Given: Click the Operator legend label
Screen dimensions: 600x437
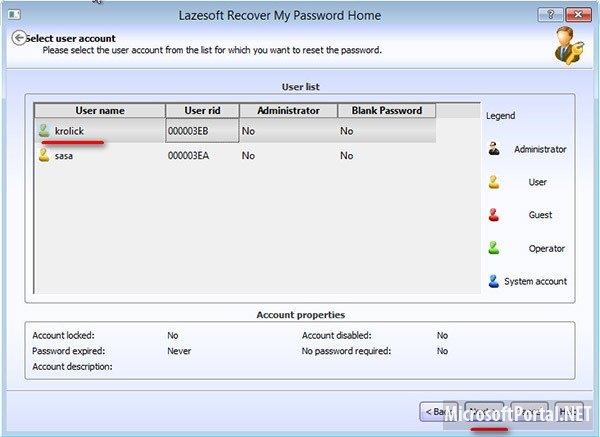Looking at the screenshot, I should (x=547, y=249).
